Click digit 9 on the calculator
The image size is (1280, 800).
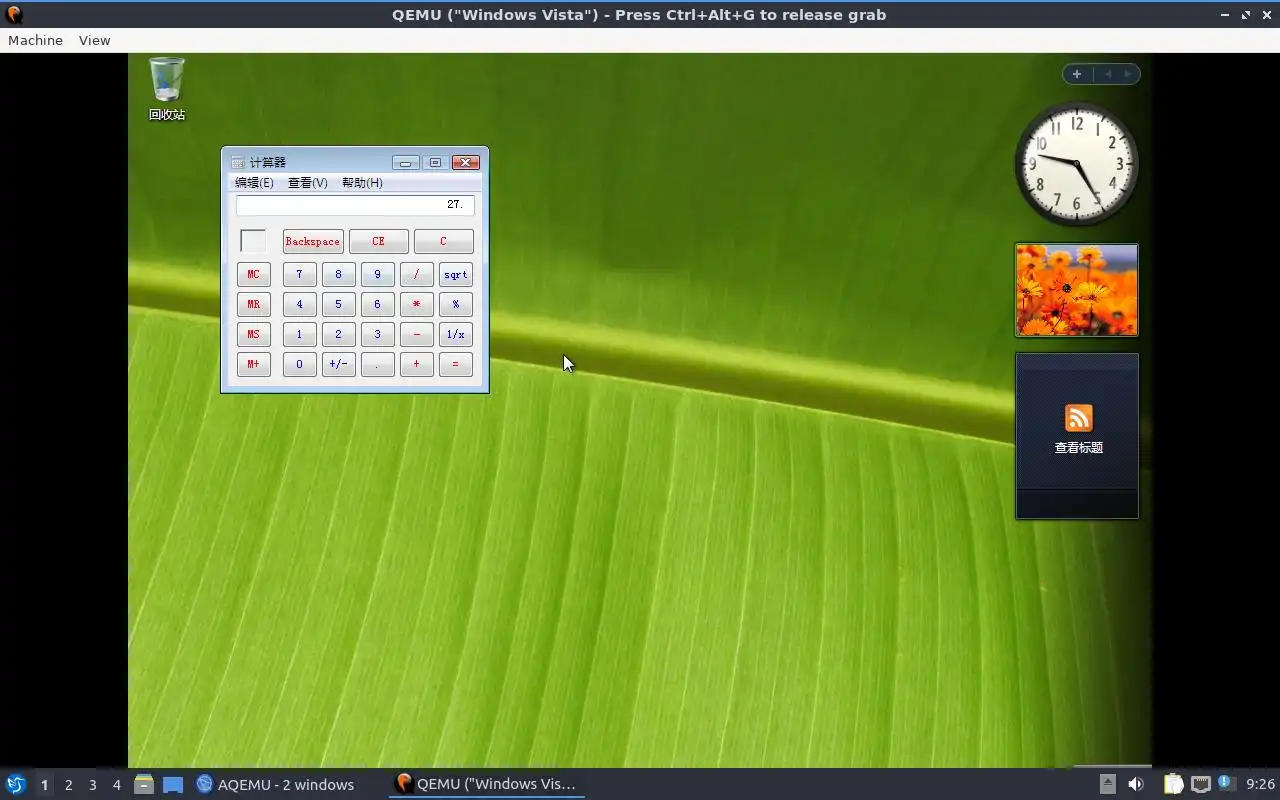point(377,274)
